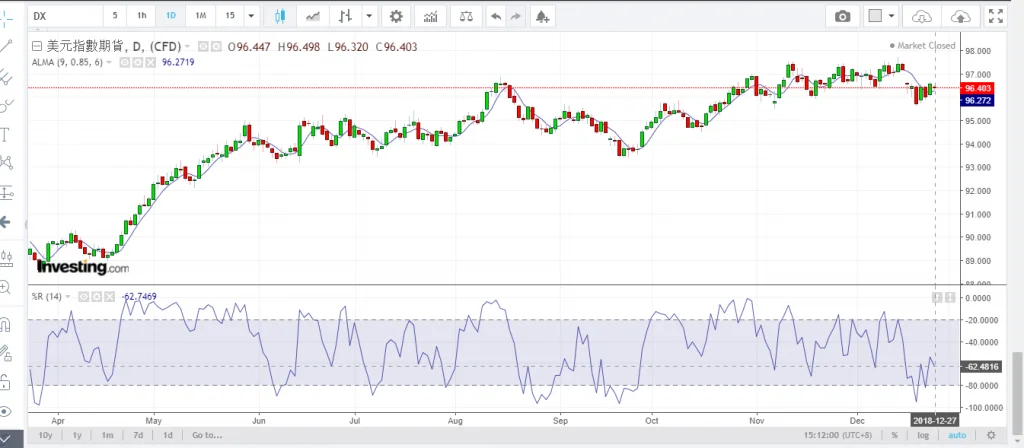This screenshot has width=1024, height=448.
Task: Remove the ALMA indicator
Action: pyautogui.click(x=151, y=63)
